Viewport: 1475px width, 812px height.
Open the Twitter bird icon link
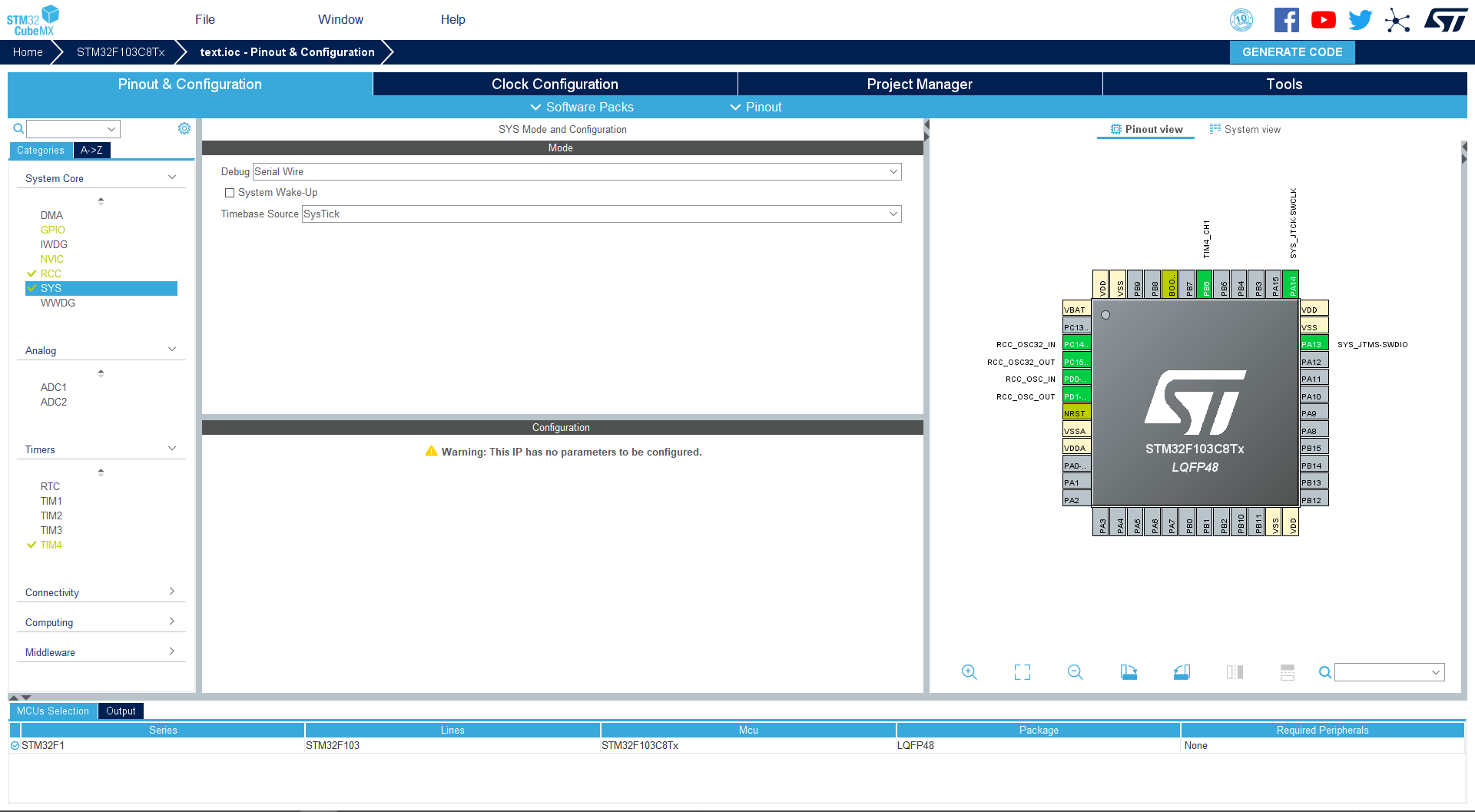tap(1361, 20)
